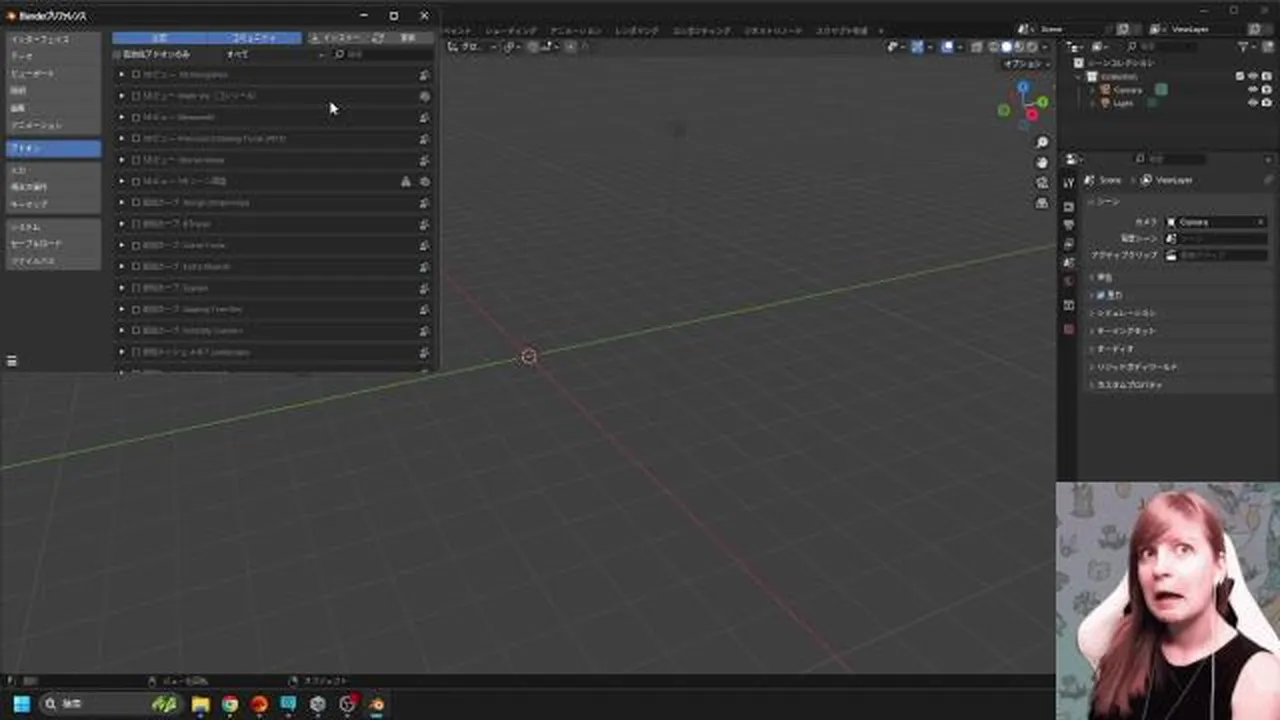Screen dimensions: 1280x720
Task: Click viewport zoom magnifier icon
Action: pos(1042,143)
